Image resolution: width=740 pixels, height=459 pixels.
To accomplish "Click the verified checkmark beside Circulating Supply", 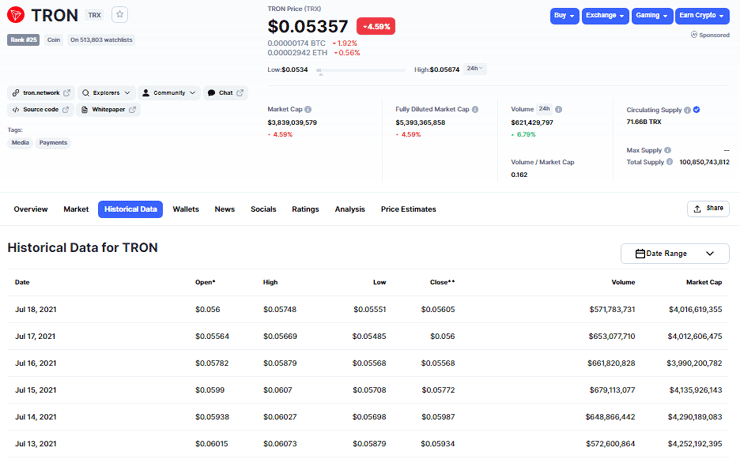I will 697,110.
